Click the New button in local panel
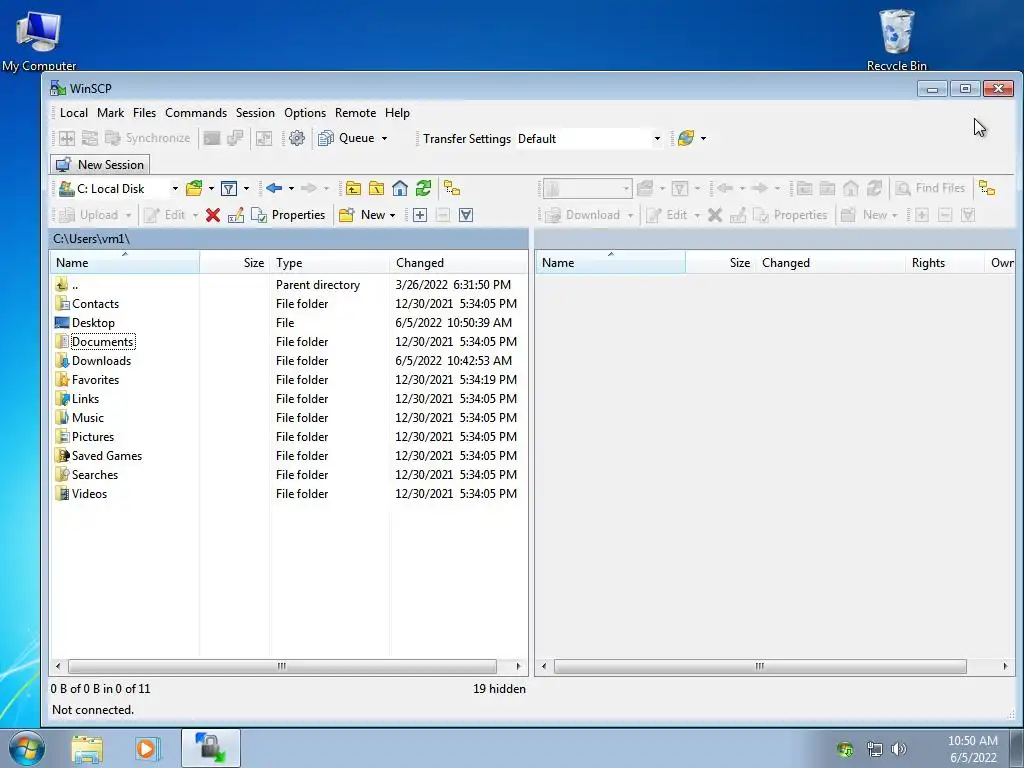The height and width of the screenshot is (768, 1024). pyautogui.click(x=362, y=215)
